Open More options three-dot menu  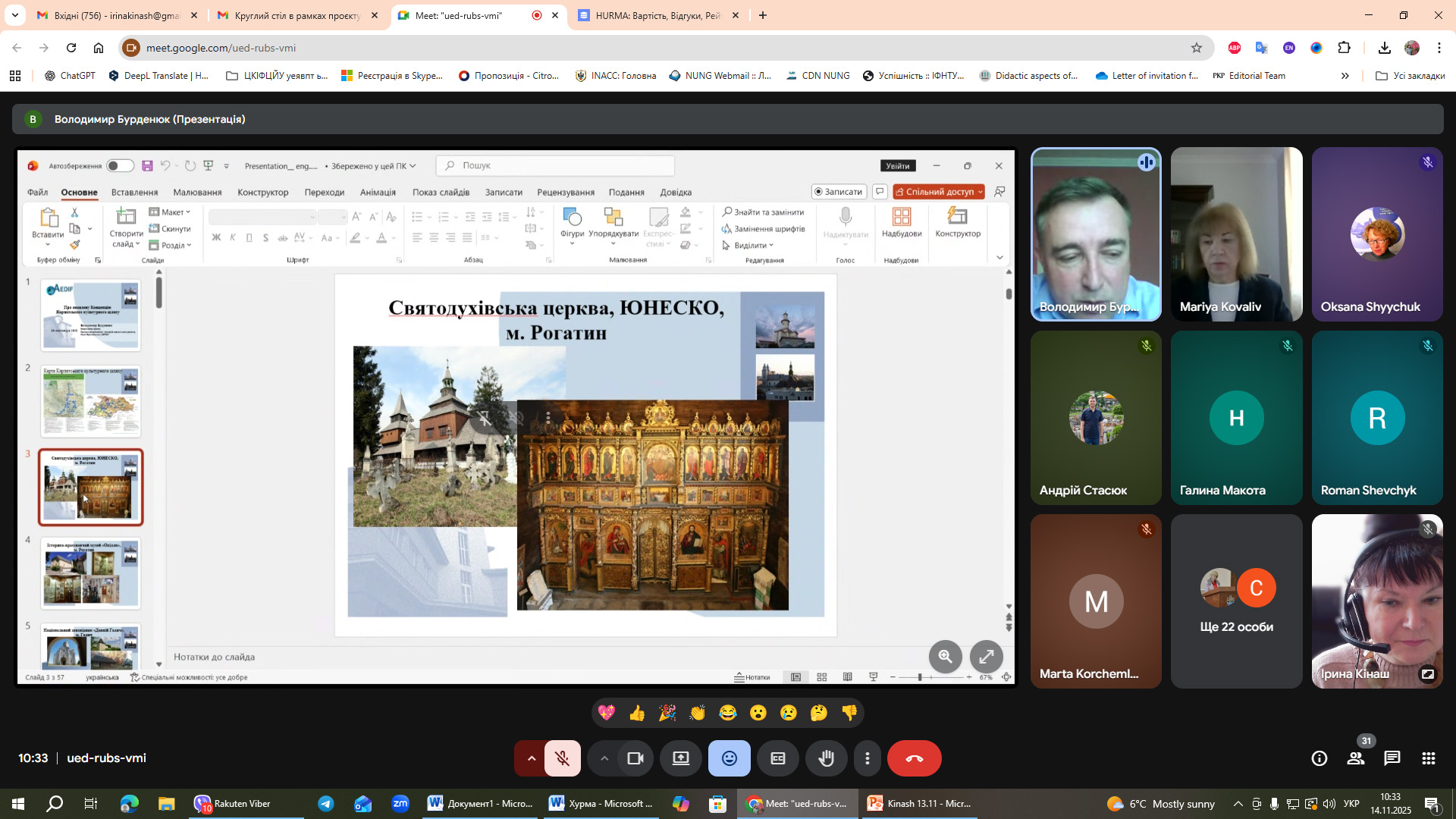[868, 758]
